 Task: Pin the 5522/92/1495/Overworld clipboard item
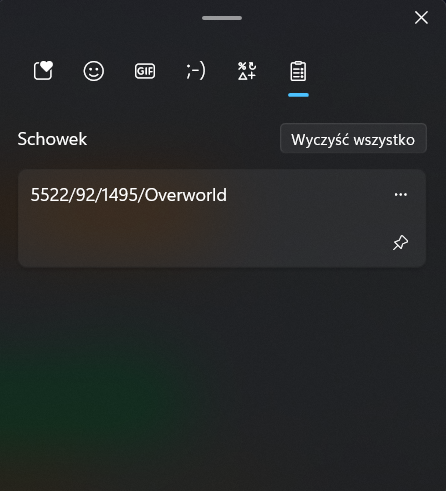pos(400,242)
